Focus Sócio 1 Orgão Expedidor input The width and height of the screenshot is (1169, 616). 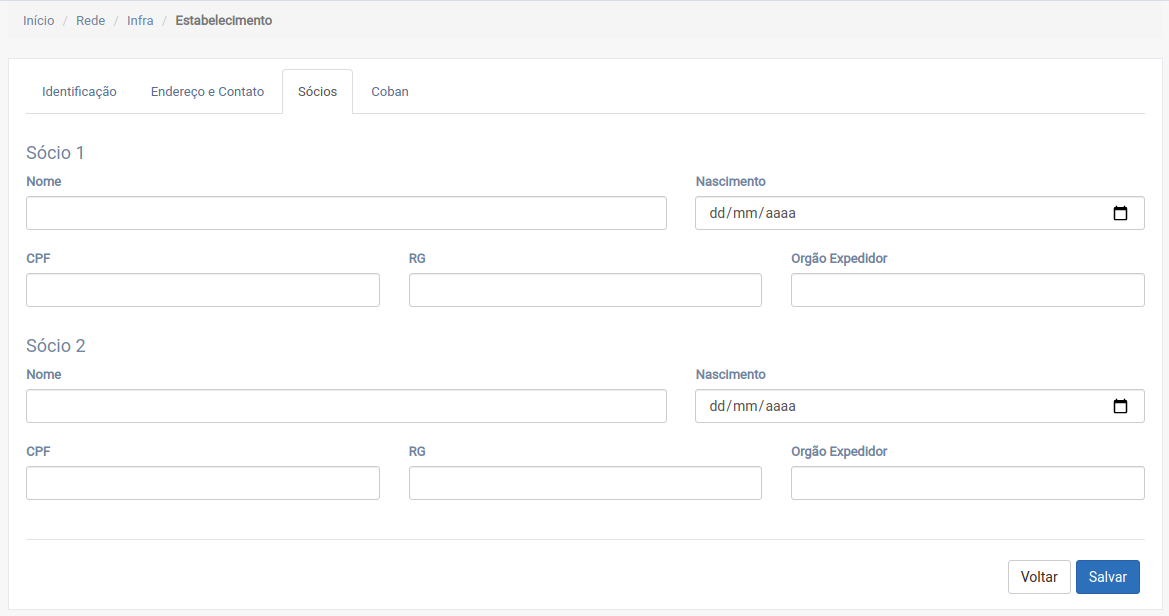[967, 290]
